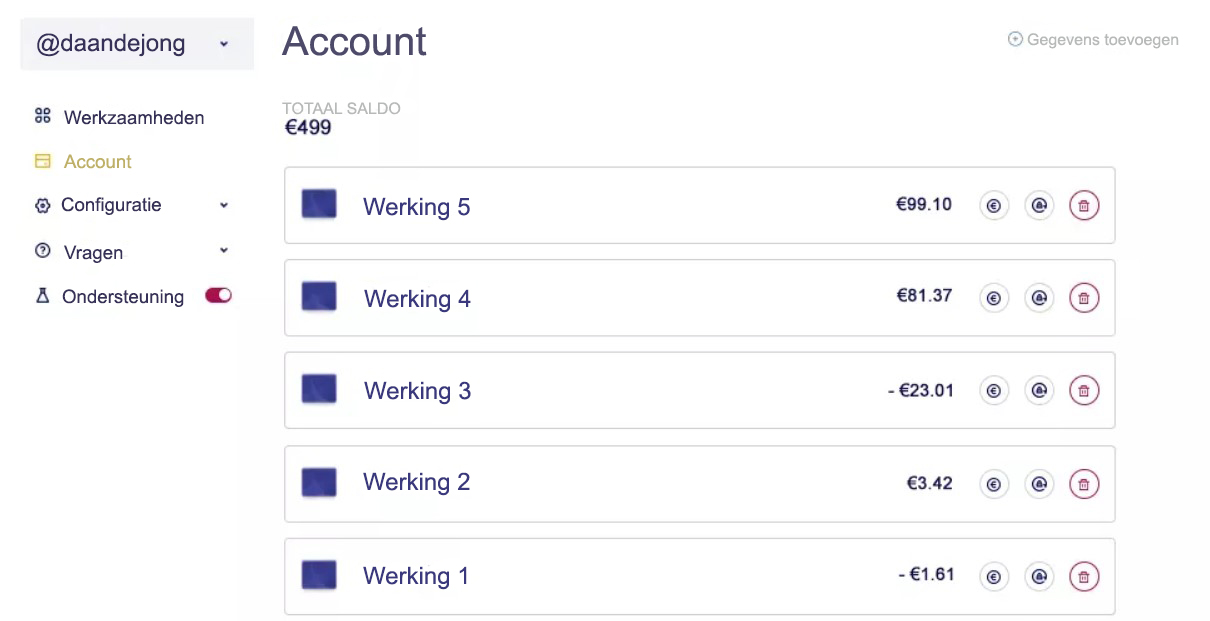Click the Werking 1 card thumbnail
The image size is (1210, 621).
[319, 575]
